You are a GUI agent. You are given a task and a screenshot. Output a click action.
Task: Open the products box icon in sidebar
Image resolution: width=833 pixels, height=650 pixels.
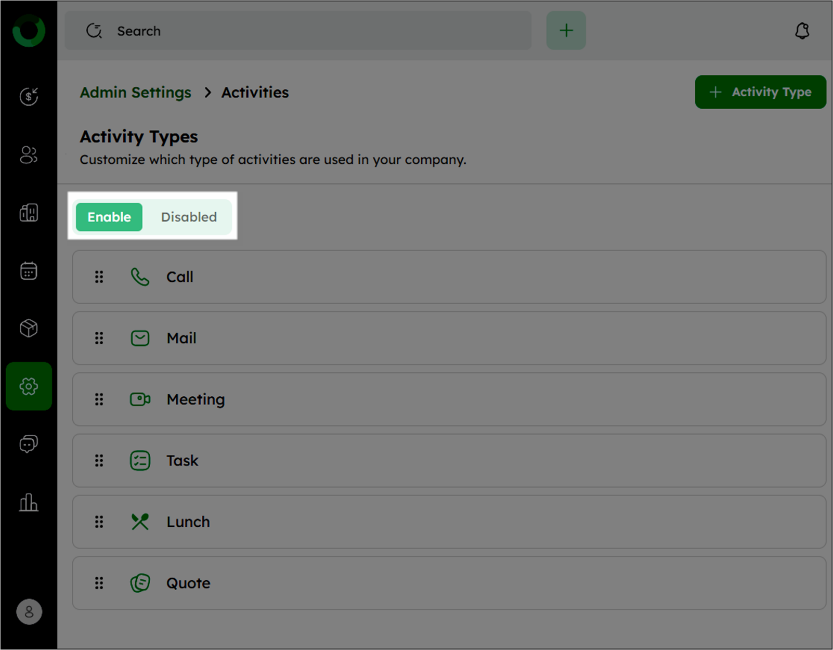point(29,328)
